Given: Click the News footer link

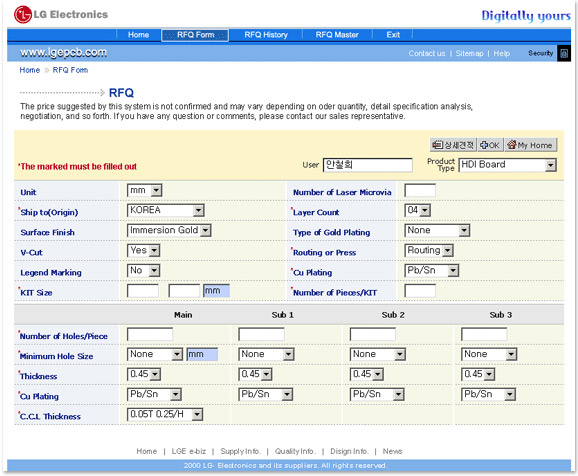Looking at the screenshot, I should (x=392, y=451).
